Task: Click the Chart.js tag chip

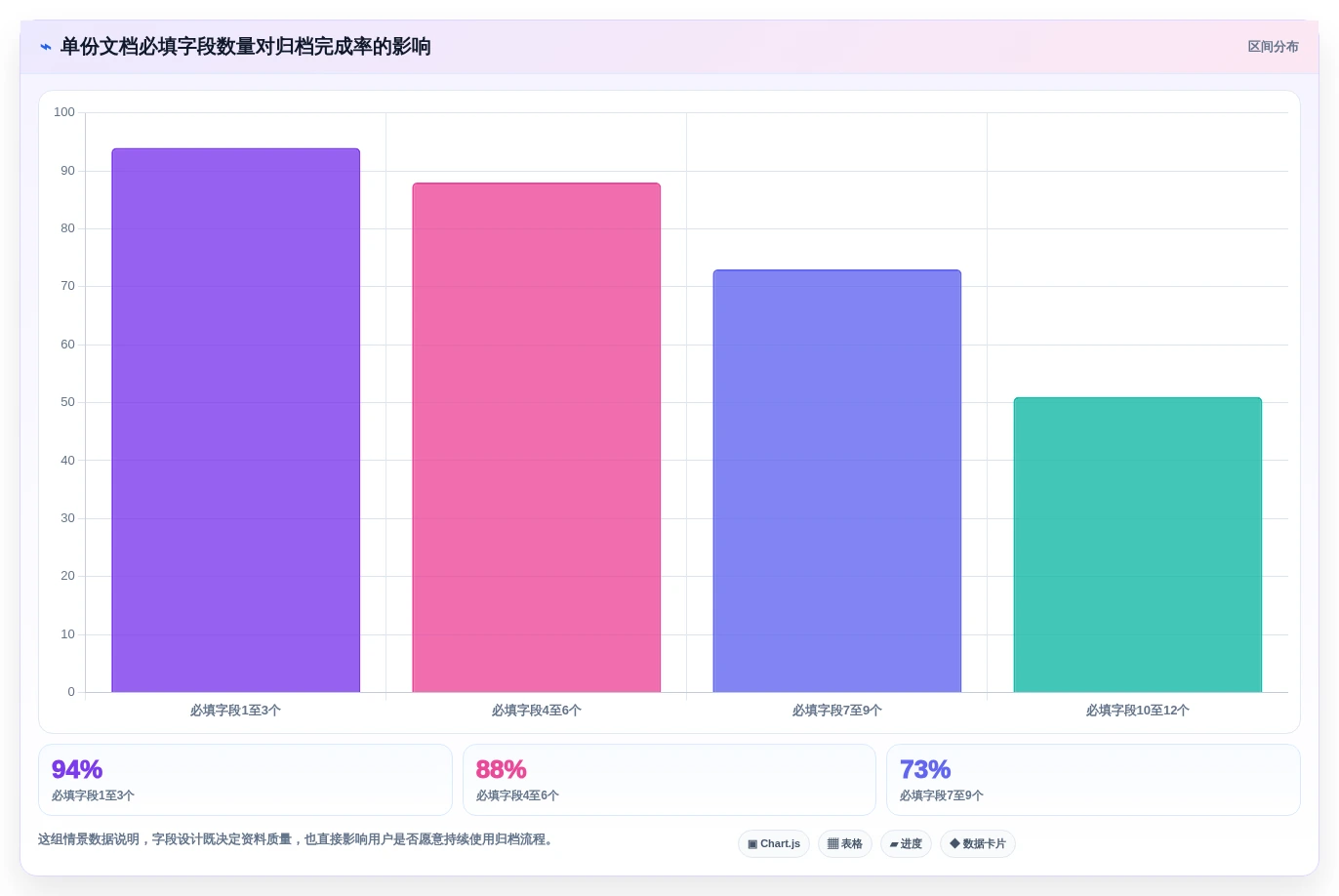Action: [x=774, y=844]
